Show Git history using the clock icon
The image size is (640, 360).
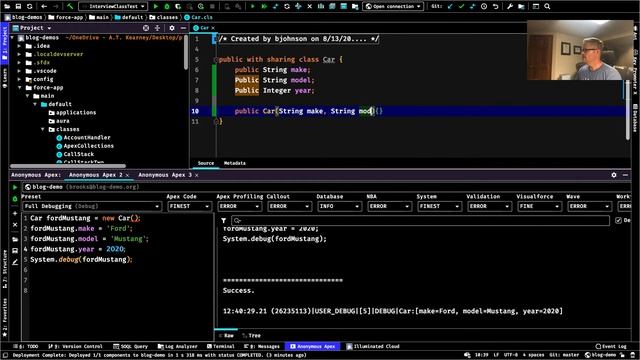click(x=484, y=7)
